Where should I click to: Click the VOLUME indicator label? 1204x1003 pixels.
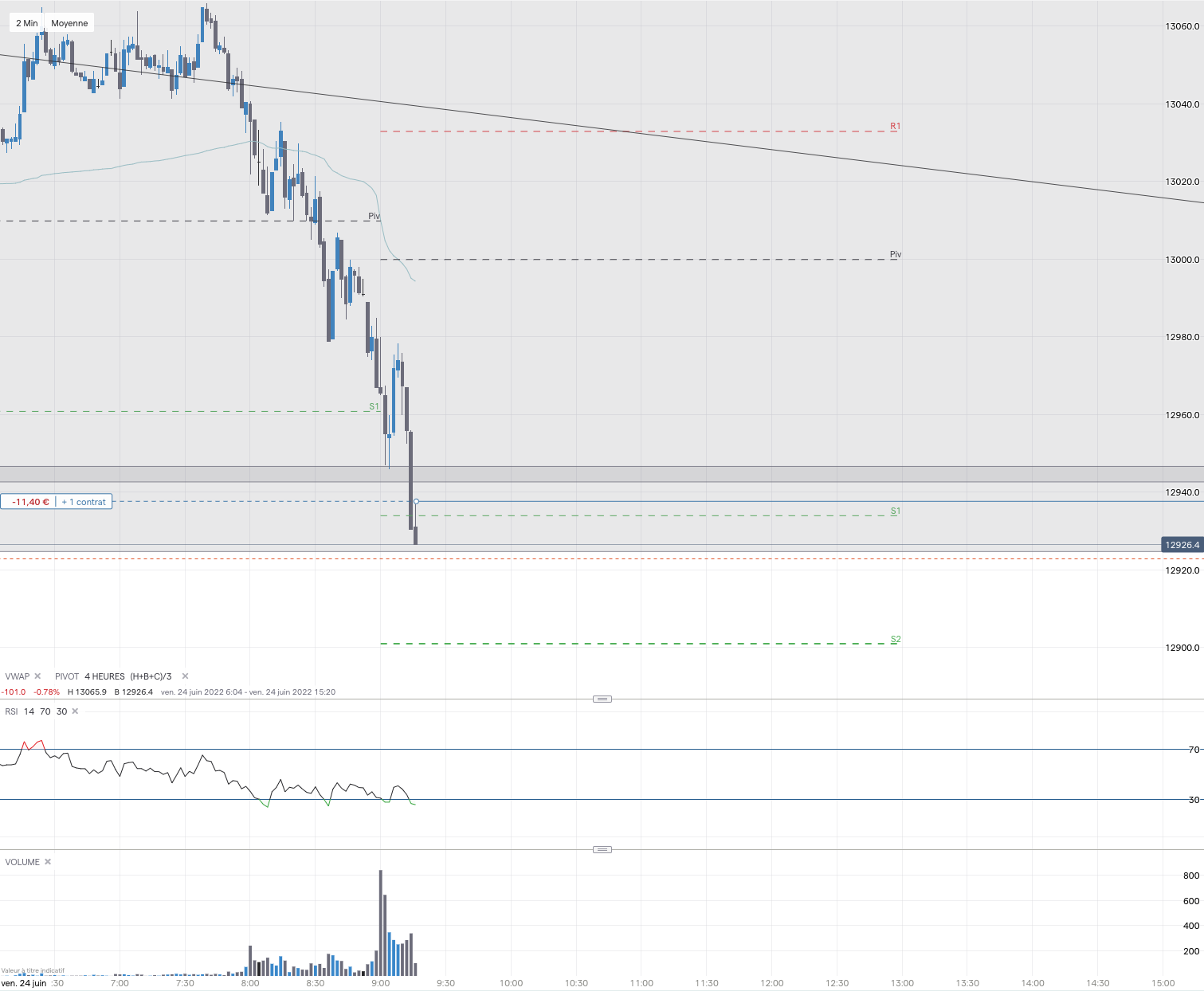coord(22,862)
